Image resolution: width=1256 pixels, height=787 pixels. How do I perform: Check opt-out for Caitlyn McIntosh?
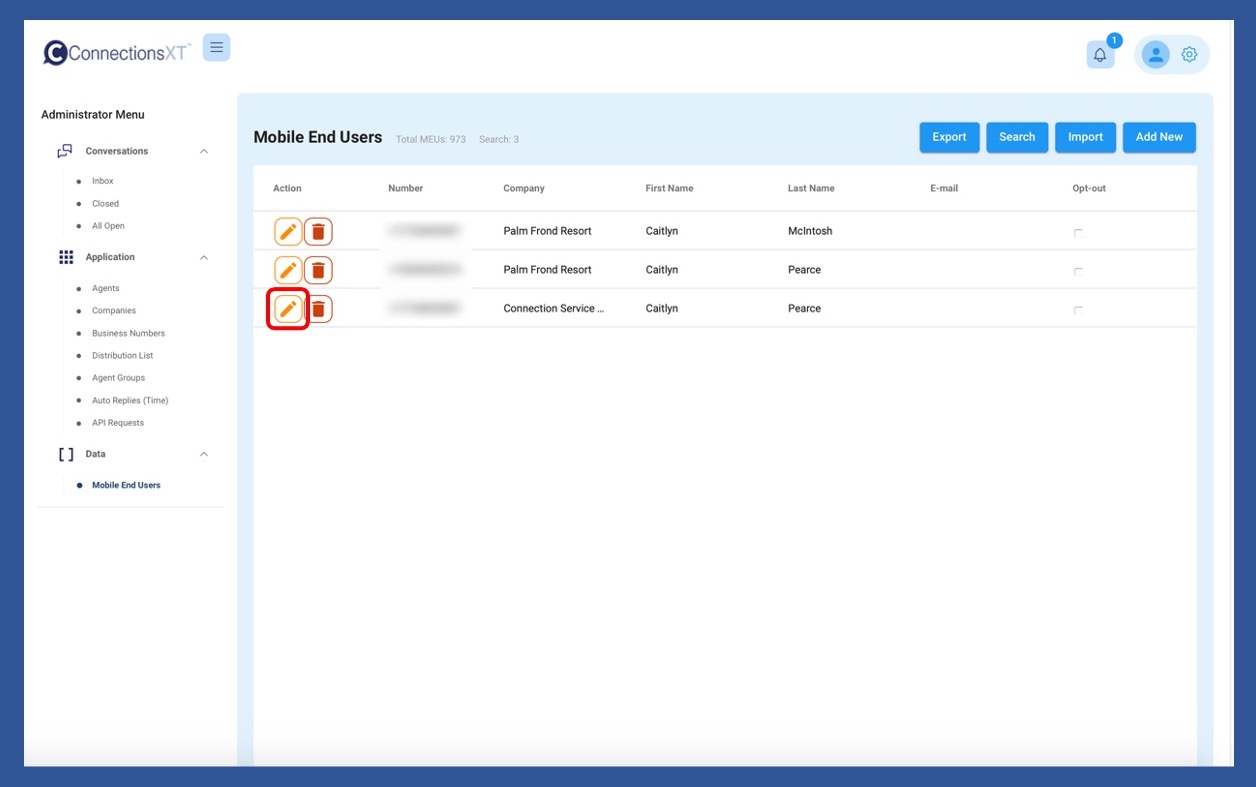[x=1078, y=233]
